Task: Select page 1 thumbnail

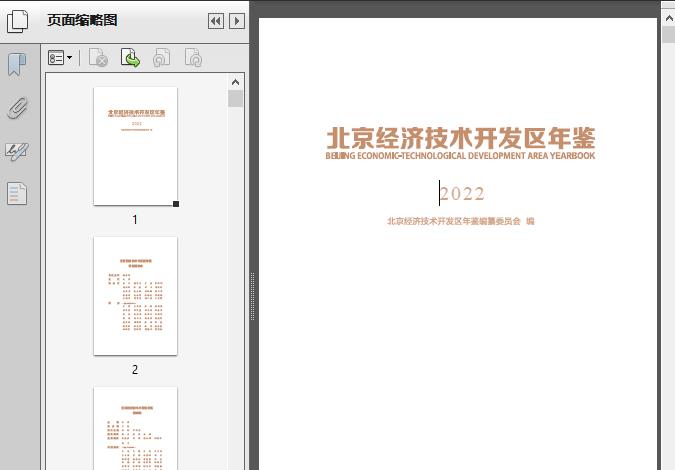Action: 135,146
